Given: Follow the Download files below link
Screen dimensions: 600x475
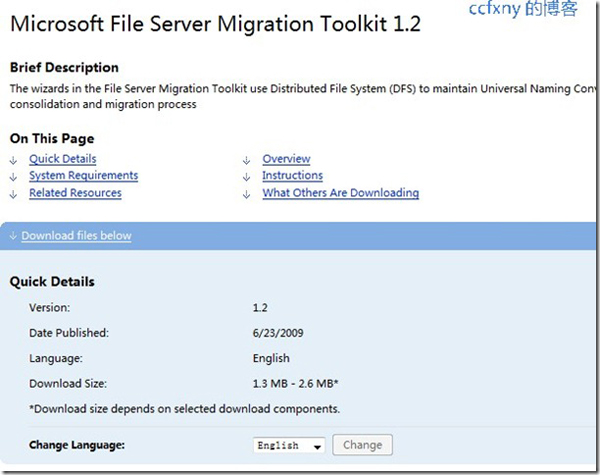Looking at the screenshot, I should tap(77, 236).
